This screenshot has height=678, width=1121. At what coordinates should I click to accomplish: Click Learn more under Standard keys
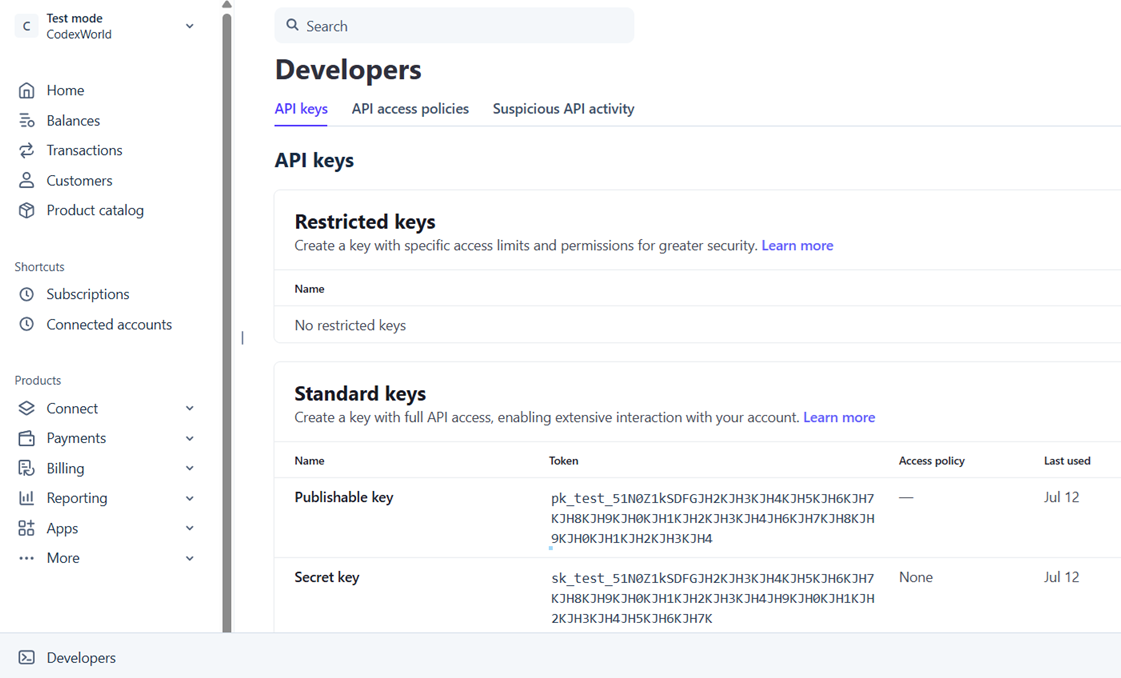(x=839, y=417)
